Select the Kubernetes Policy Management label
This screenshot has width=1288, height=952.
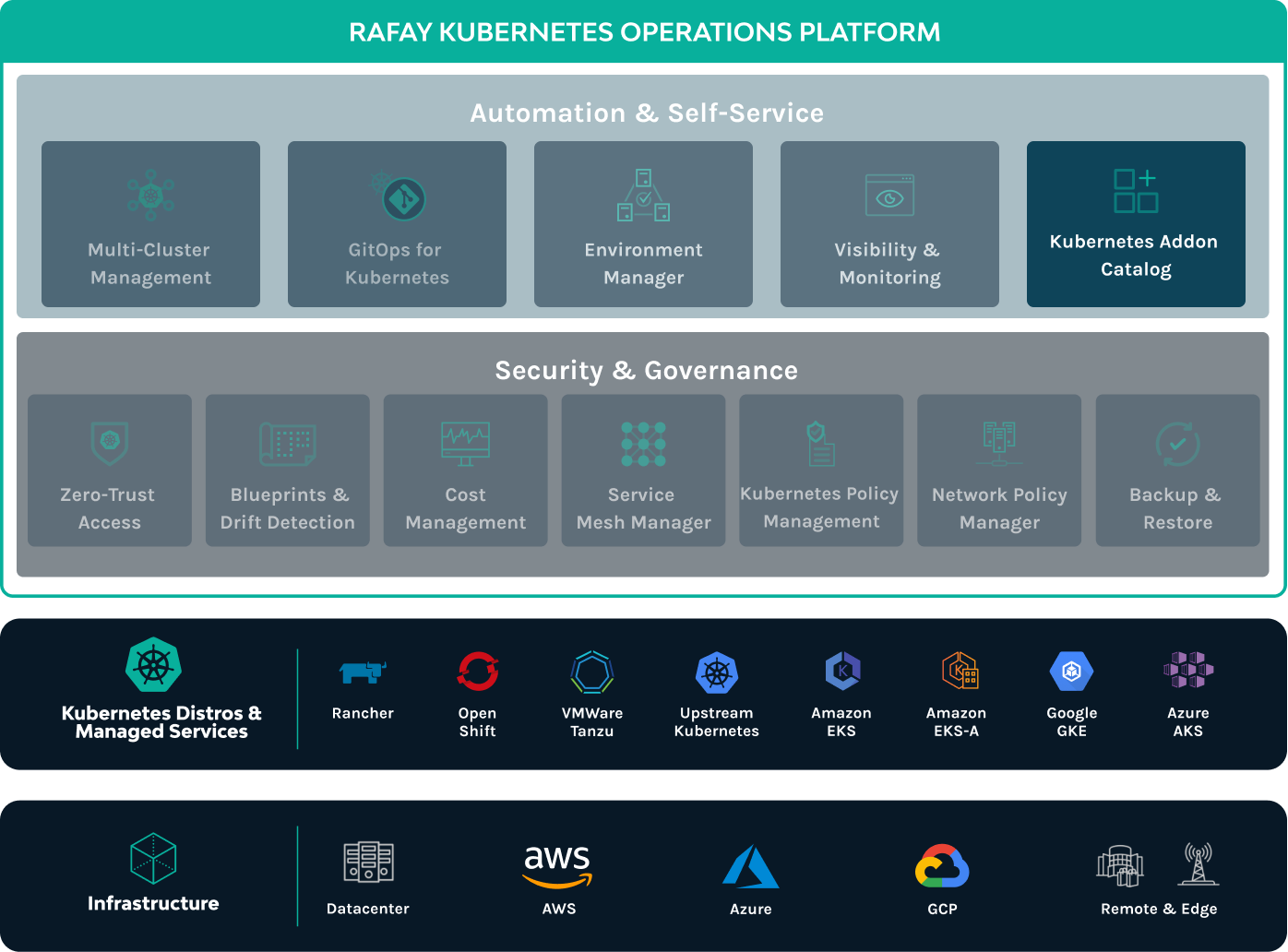click(820, 507)
